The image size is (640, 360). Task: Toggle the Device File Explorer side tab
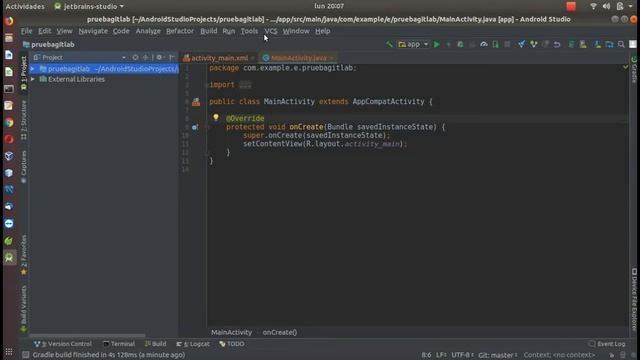[634, 299]
